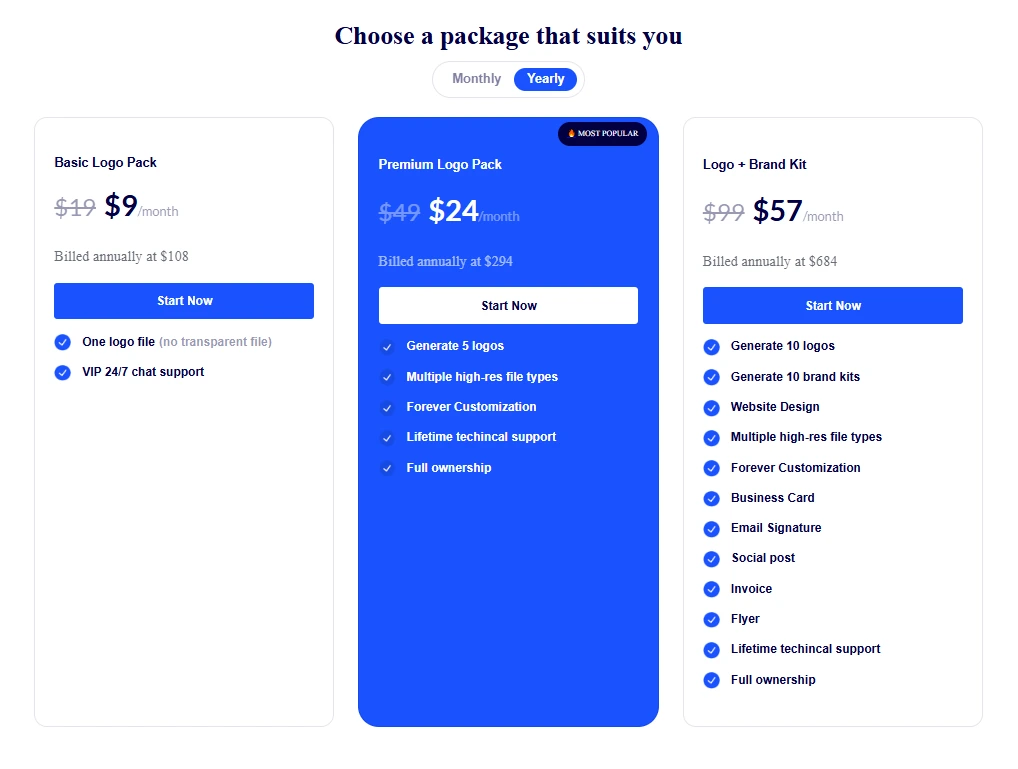The height and width of the screenshot is (769, 1018).
Task: Click checkmark icon beside One logo file
Action: point(63,342)
